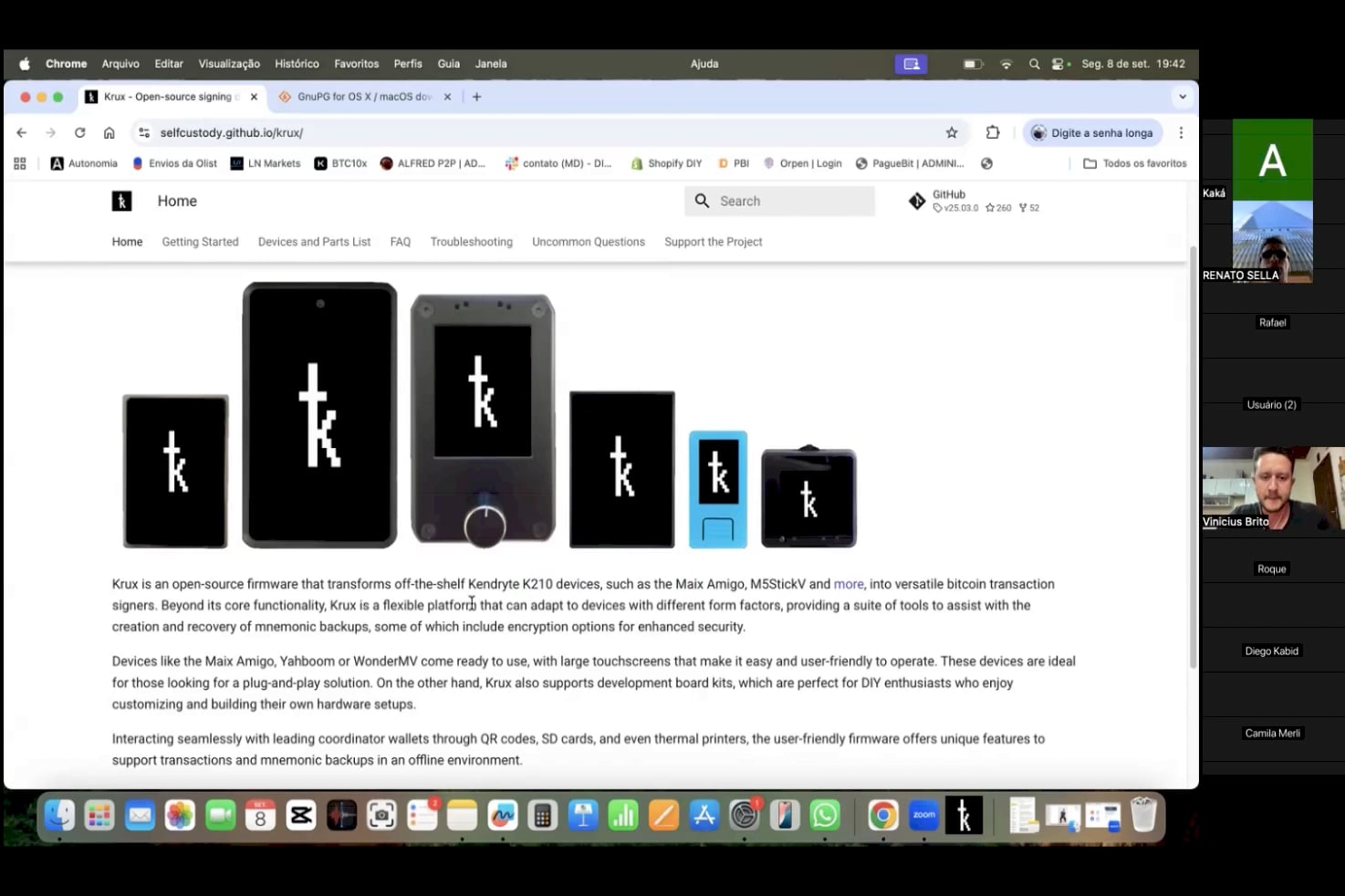Screen dimensions: 1345x896
Task: Open the Devices and Parts List tab
Action: click(x=314, y=242)
